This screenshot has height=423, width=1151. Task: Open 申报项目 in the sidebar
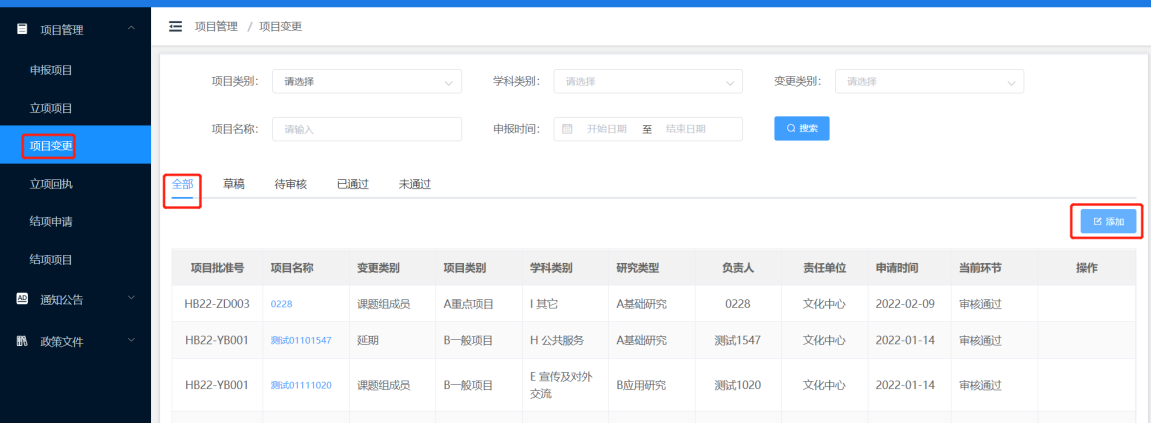(51, 70)
